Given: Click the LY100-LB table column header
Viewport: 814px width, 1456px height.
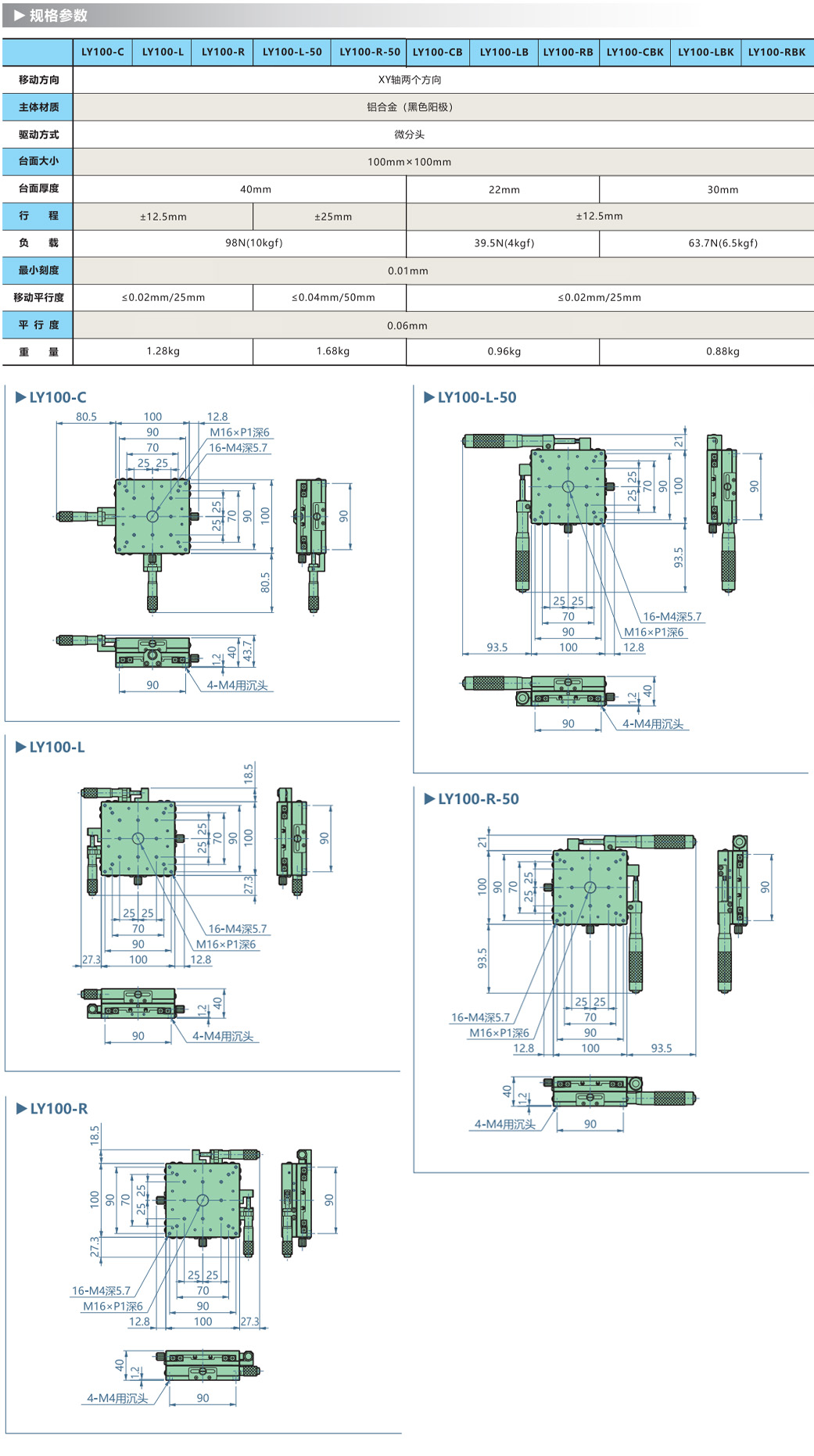Looking at the screenshot, I should click(x=504, y=52).
